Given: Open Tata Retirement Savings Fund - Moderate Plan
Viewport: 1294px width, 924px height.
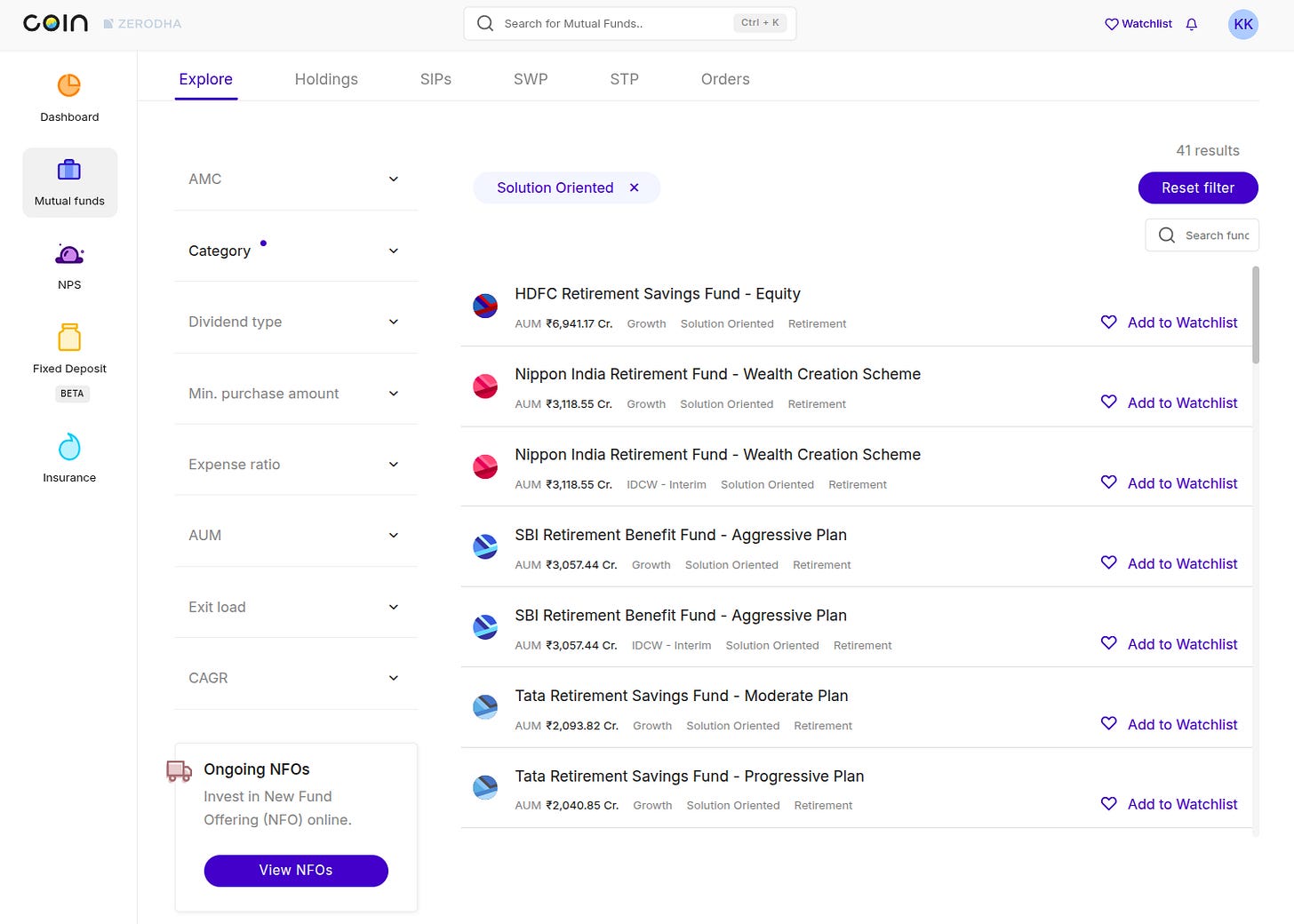Looking at the screenshot, I should (x=682, y=696).
